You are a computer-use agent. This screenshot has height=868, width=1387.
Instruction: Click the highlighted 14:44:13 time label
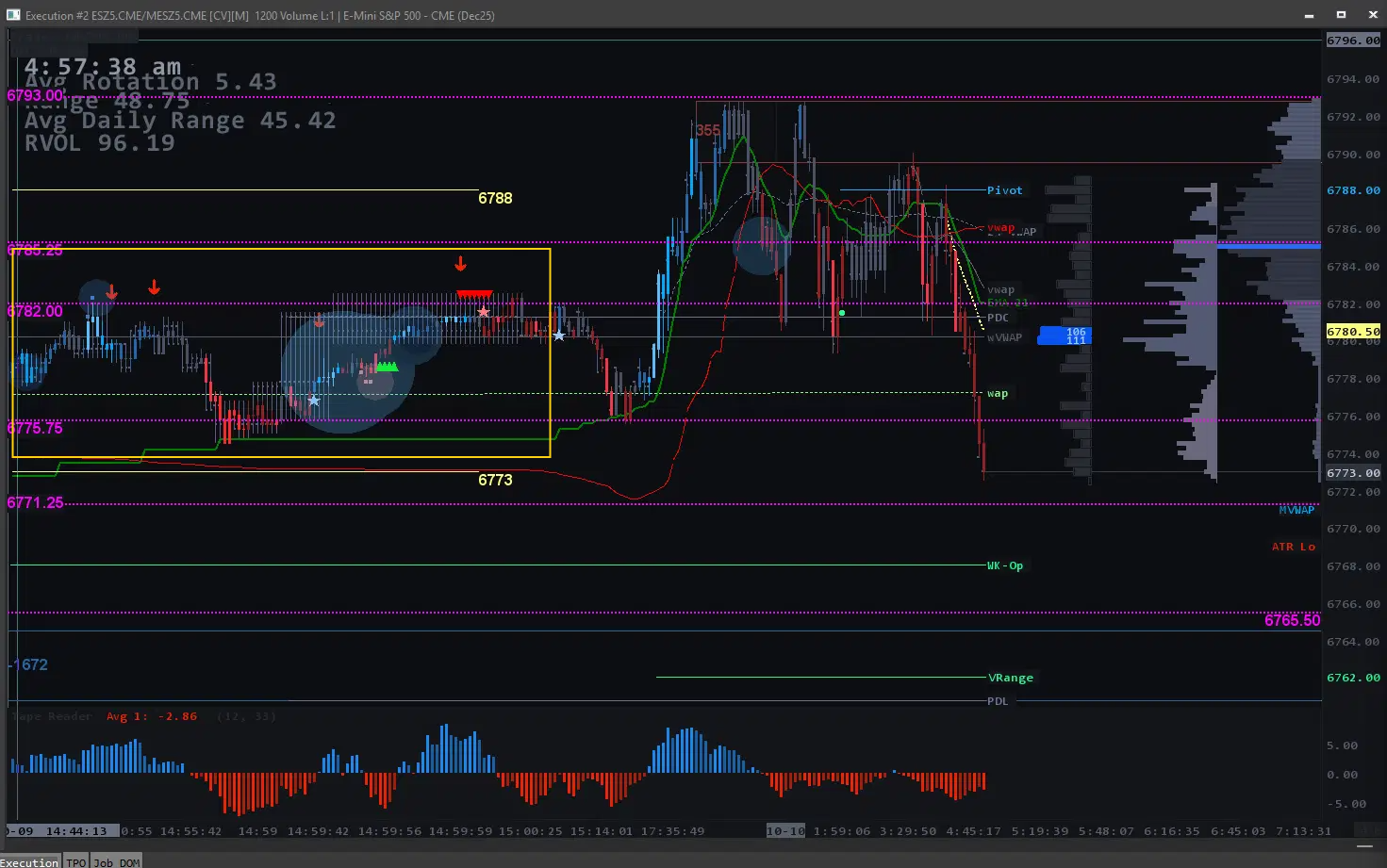[x=76, y=831]
